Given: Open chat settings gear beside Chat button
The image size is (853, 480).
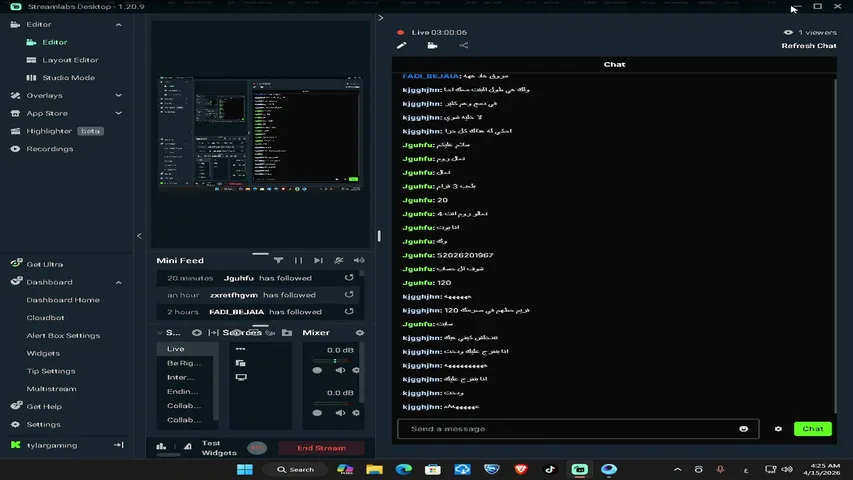Looking at the screenshot, I should [x=778, y=429].
